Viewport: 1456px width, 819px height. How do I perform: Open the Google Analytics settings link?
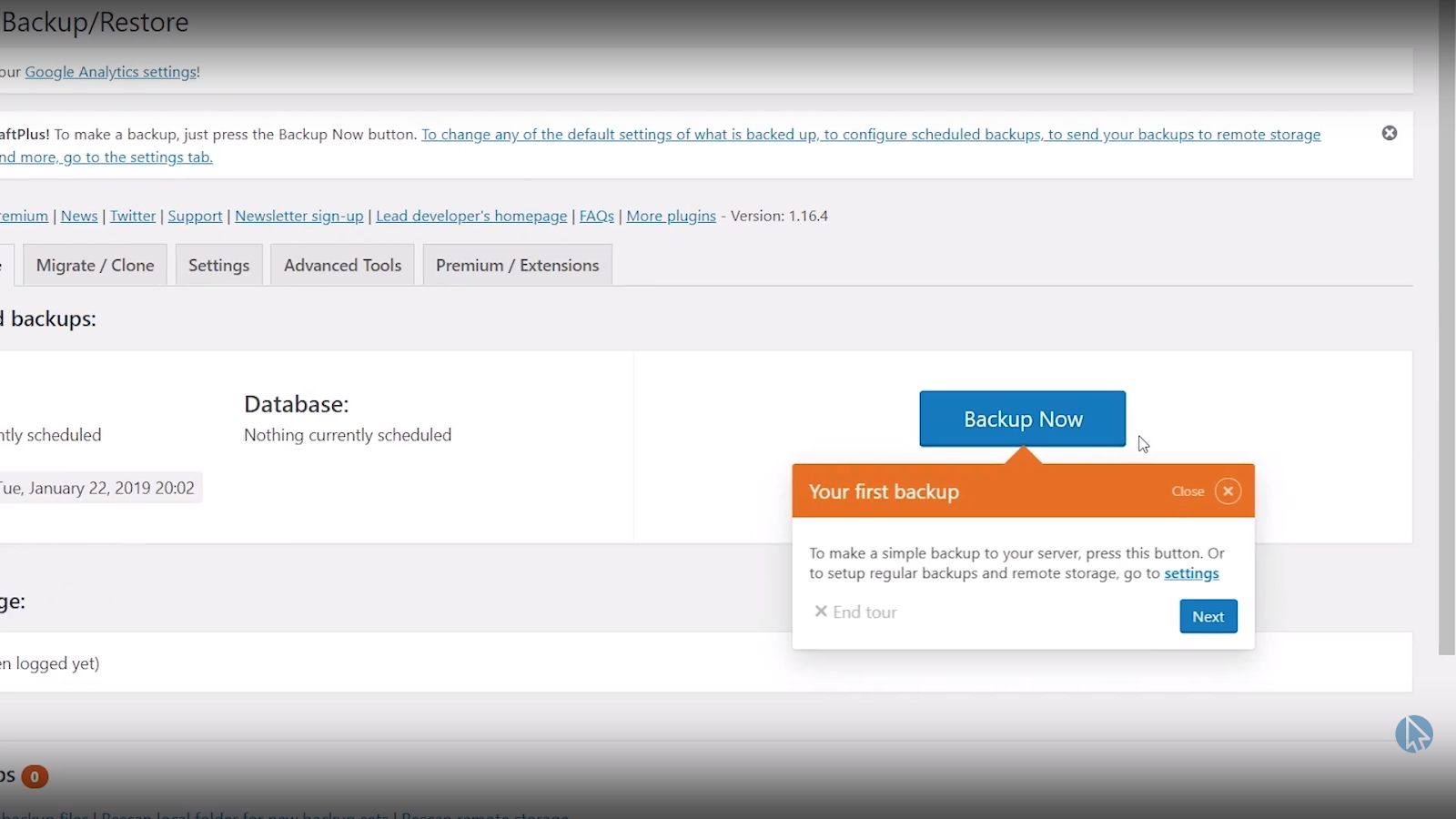(x=111, y=72)
